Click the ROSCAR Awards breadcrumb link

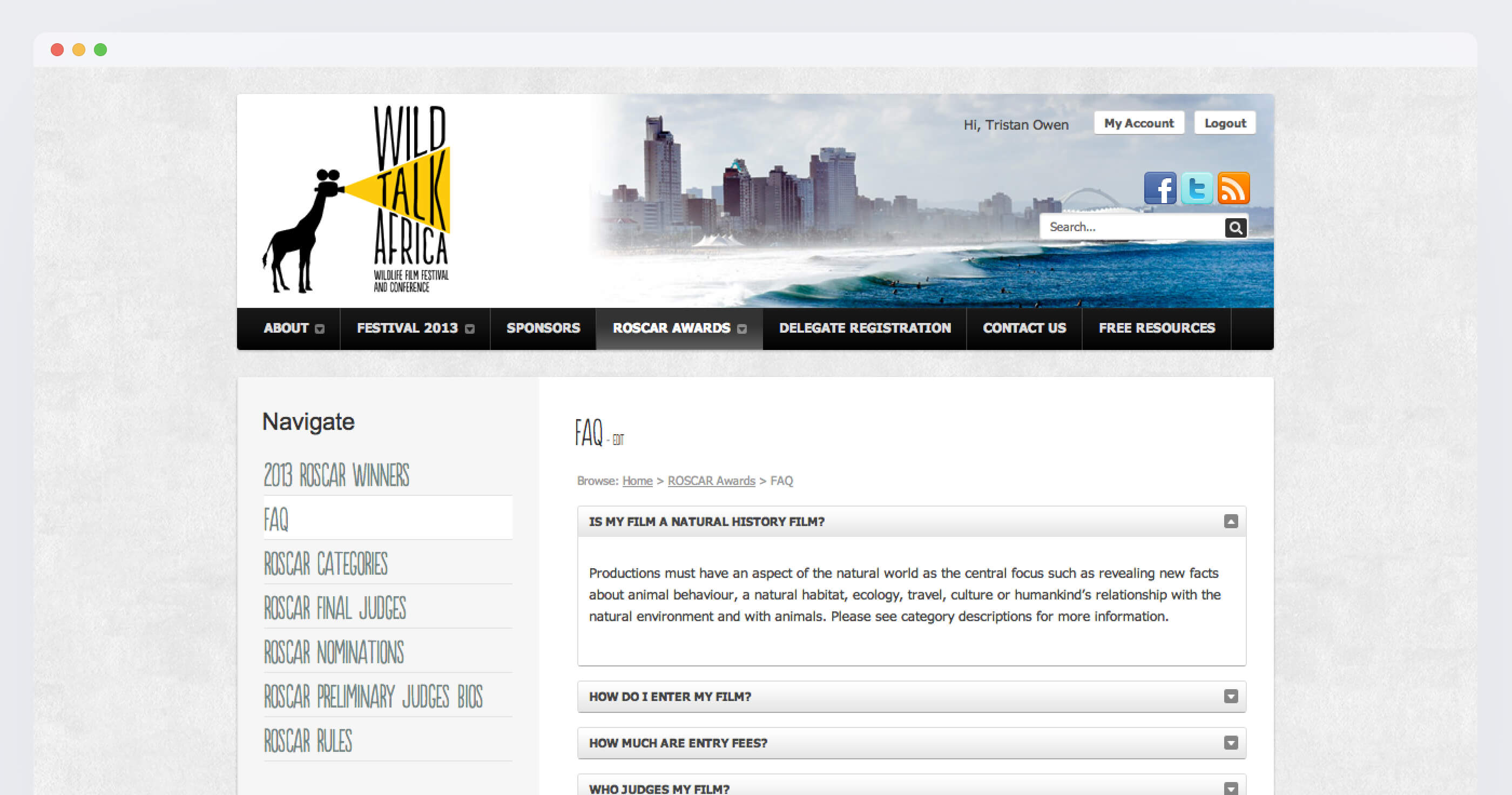(x=711, y=481)
